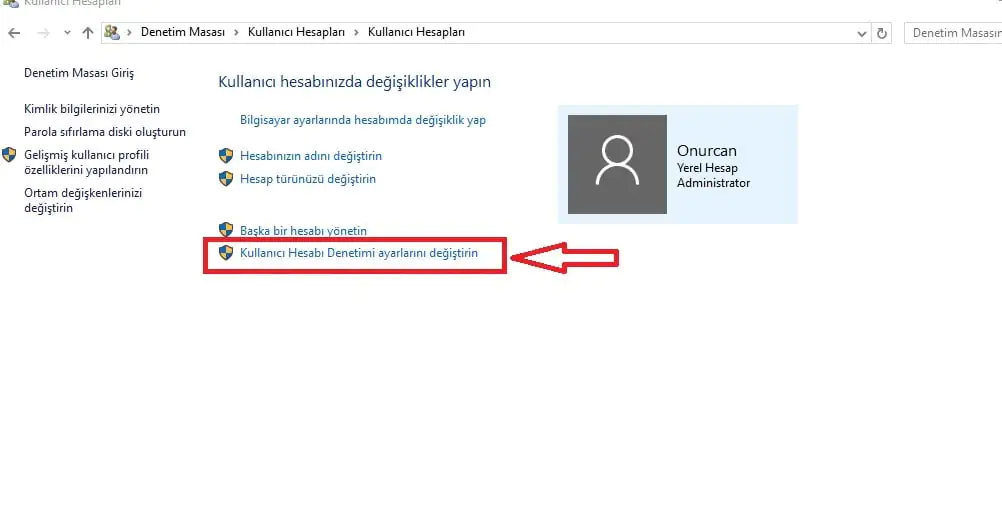Open Bilgisayar ayarlarında hesabımda değişiklik yap
This screenshot has height=516, width=1002.
(363, 120)
